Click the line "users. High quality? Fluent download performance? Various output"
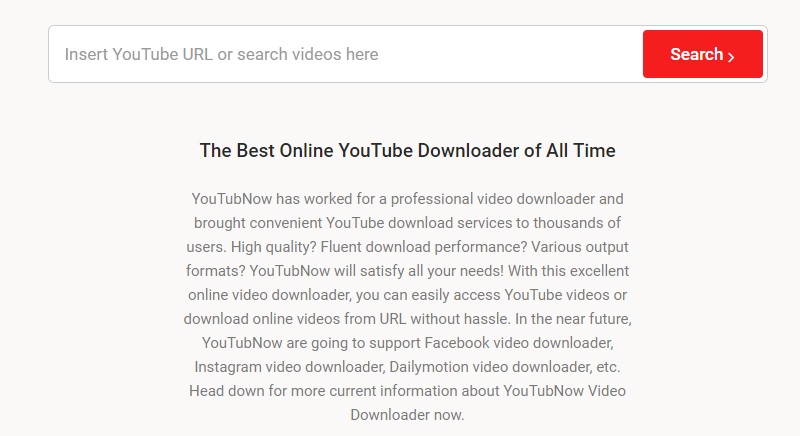 pyautogui.click(x=407, y=247)
